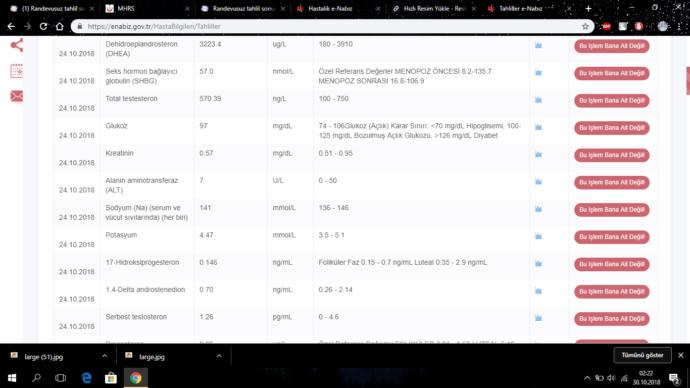The width and height of the screenshot is (690, 388).
Task: Click 'Bu İşlem Bana Ait Değil' for DHEA
Action: [x=612, y=46]
